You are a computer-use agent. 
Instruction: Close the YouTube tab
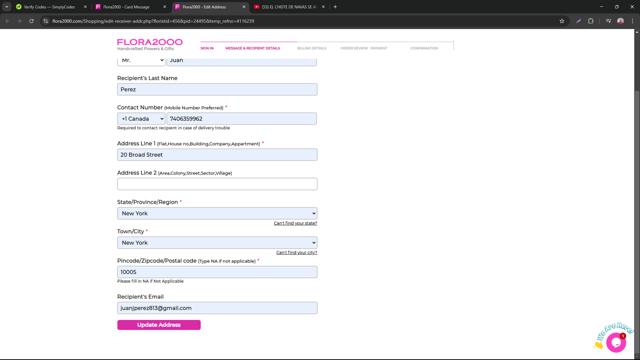click(x=323, y=7)
